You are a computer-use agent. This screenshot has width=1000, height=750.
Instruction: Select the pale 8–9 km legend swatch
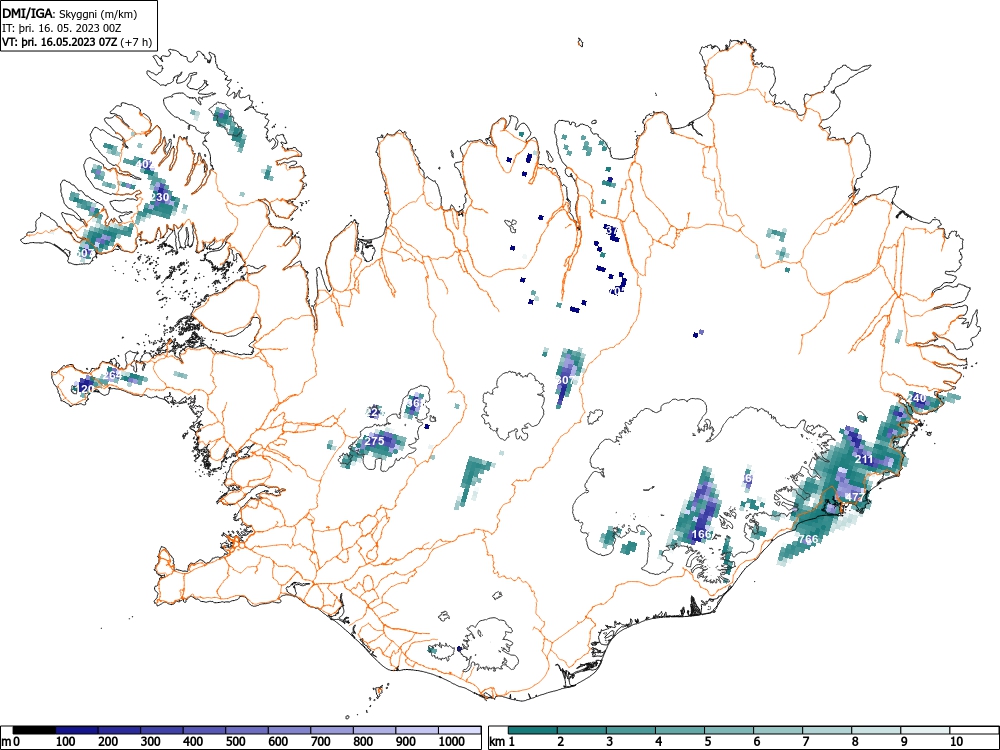(x=876, y=730)
